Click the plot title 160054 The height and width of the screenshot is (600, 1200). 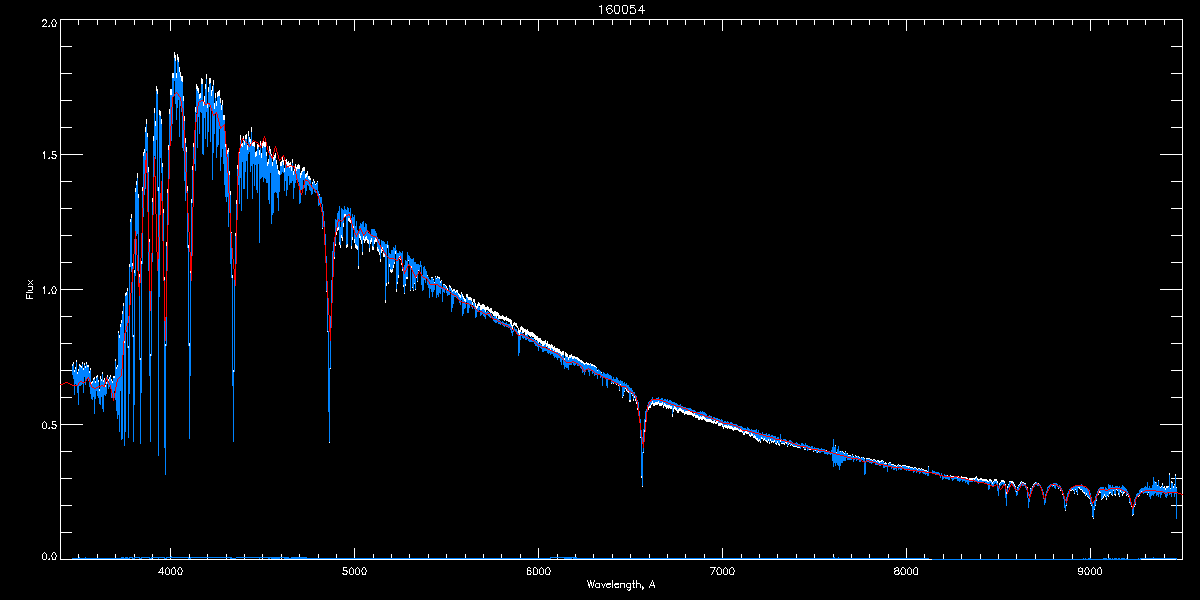621,10
